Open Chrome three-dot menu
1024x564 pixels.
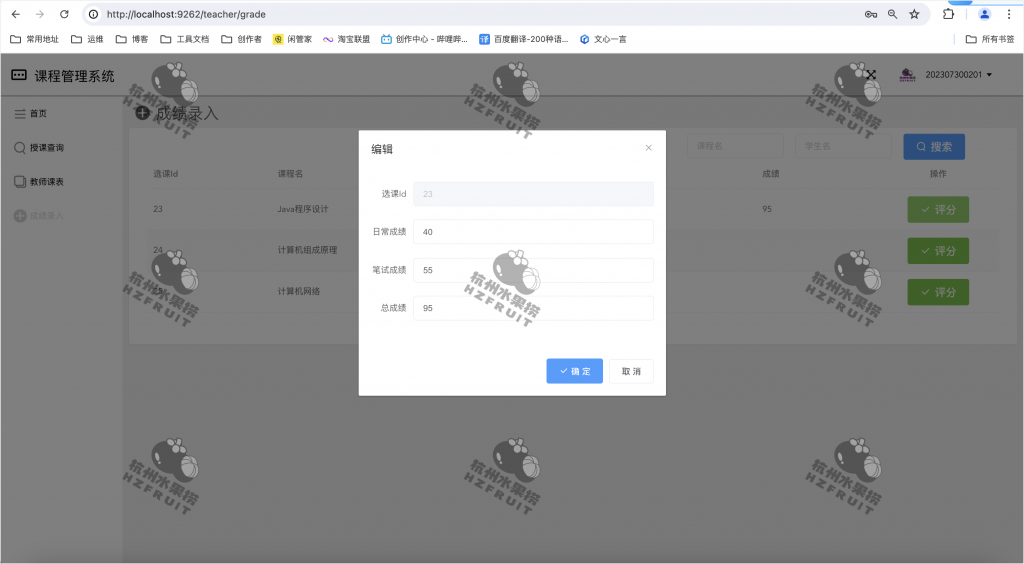(x=1008, y=14)
